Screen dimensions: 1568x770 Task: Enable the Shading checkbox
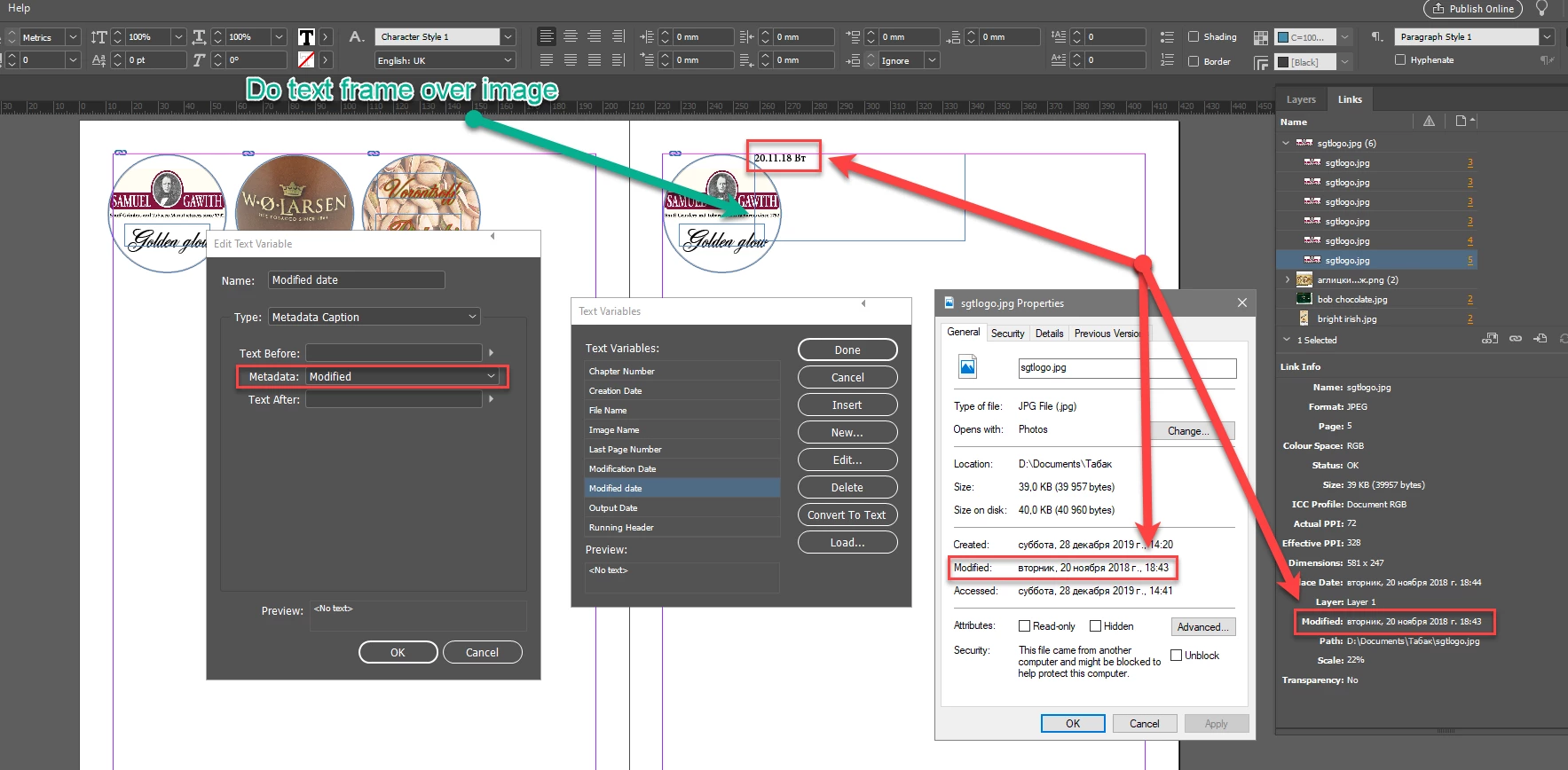coord(1194,37)
